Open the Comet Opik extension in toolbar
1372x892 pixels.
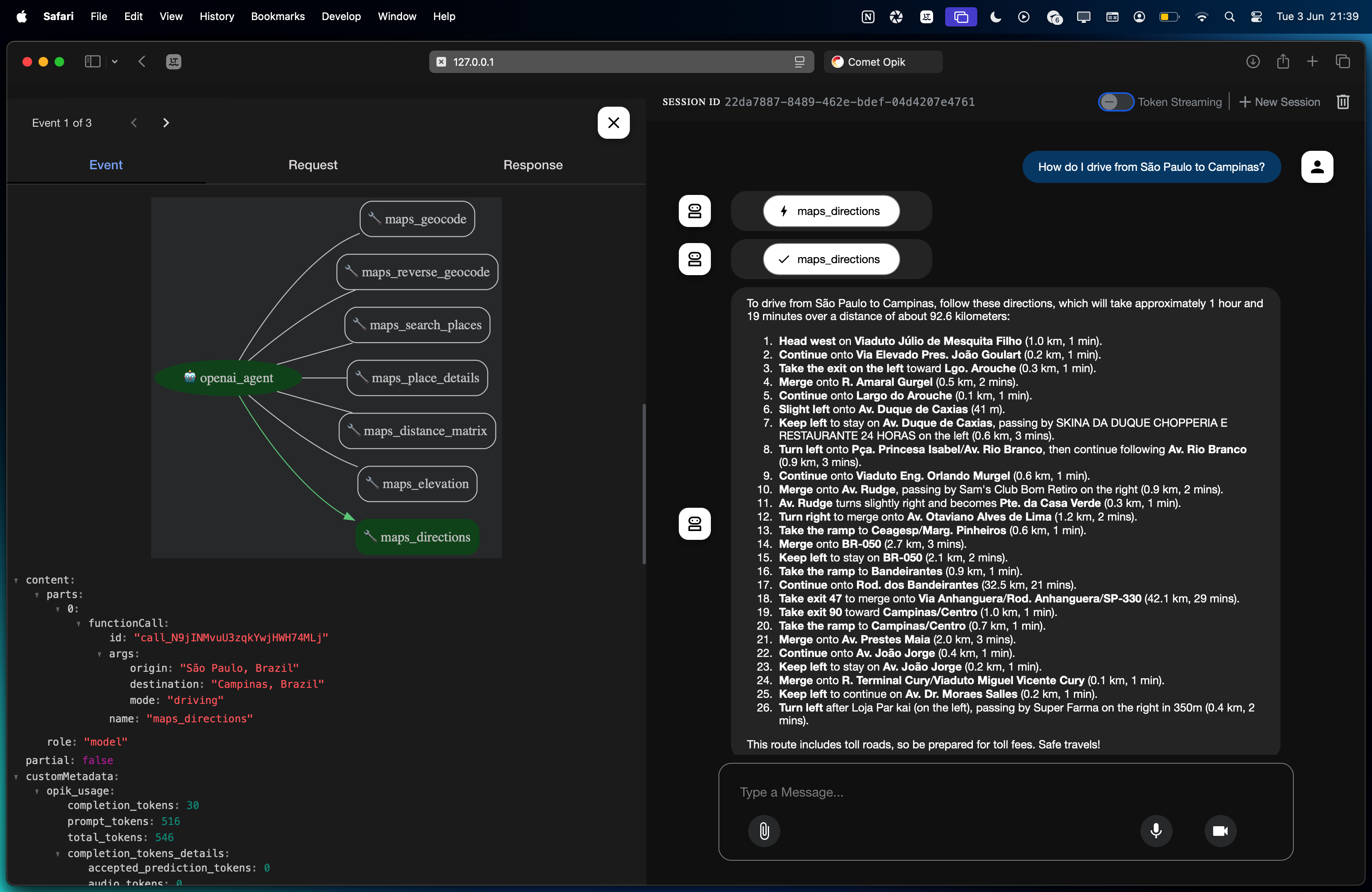click(x=882, y=62)
